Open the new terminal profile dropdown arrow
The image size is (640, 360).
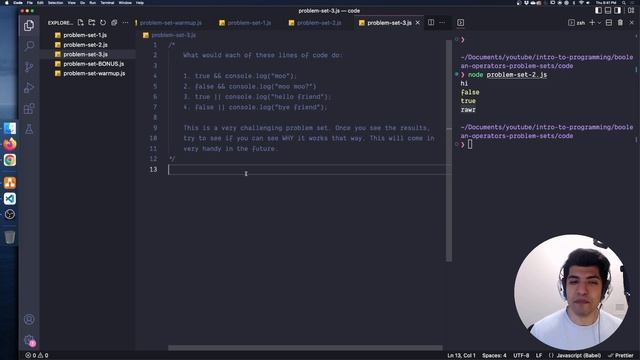pos(599,23)
